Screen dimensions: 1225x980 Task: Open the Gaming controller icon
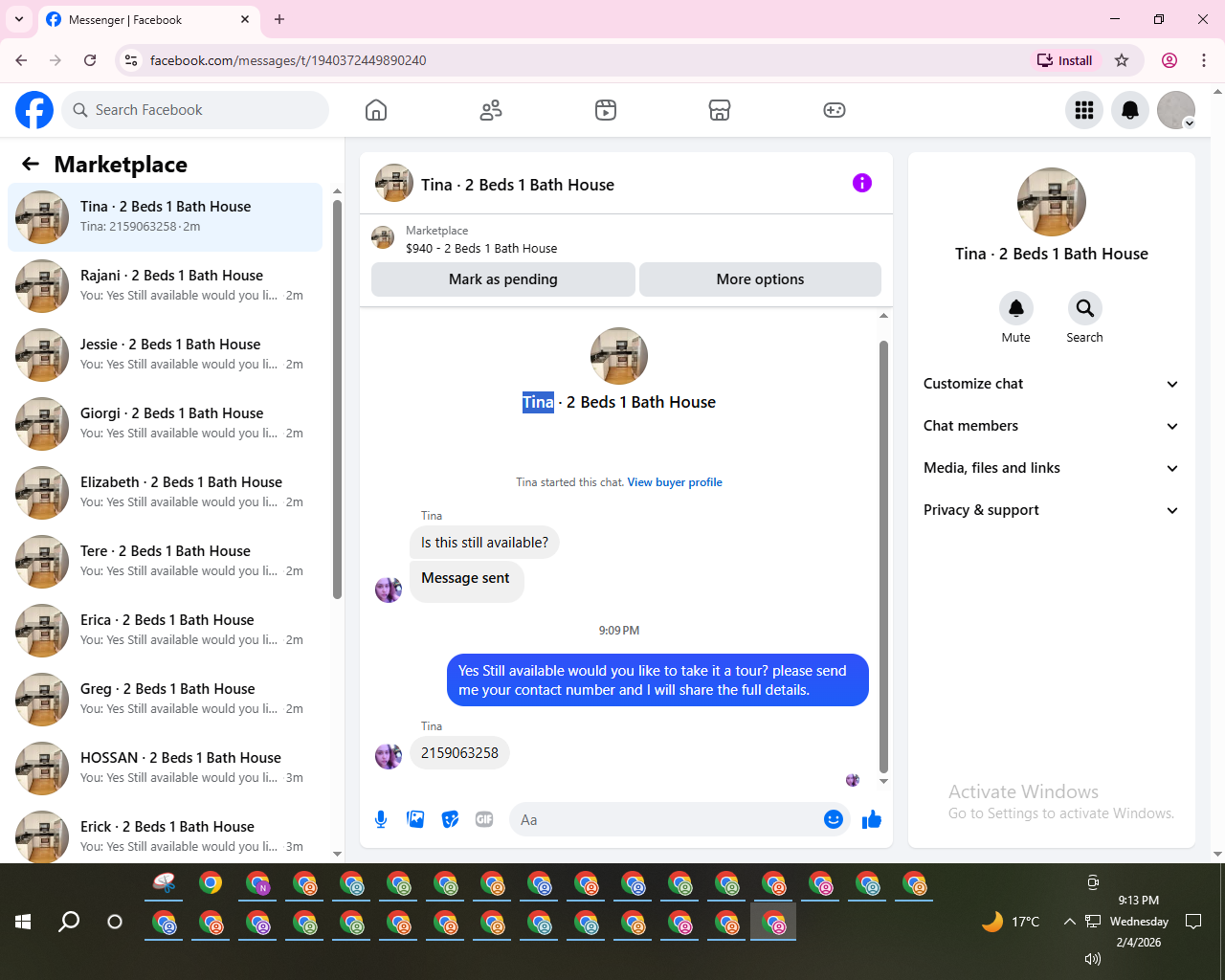[x=835, y=110]
